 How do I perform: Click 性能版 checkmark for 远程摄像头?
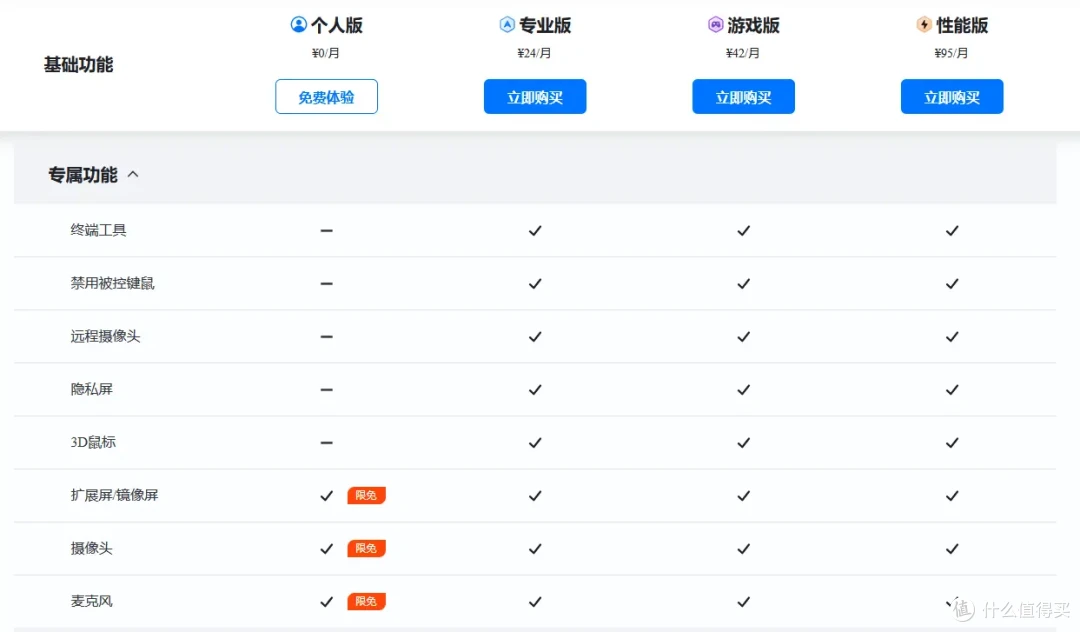952,337
